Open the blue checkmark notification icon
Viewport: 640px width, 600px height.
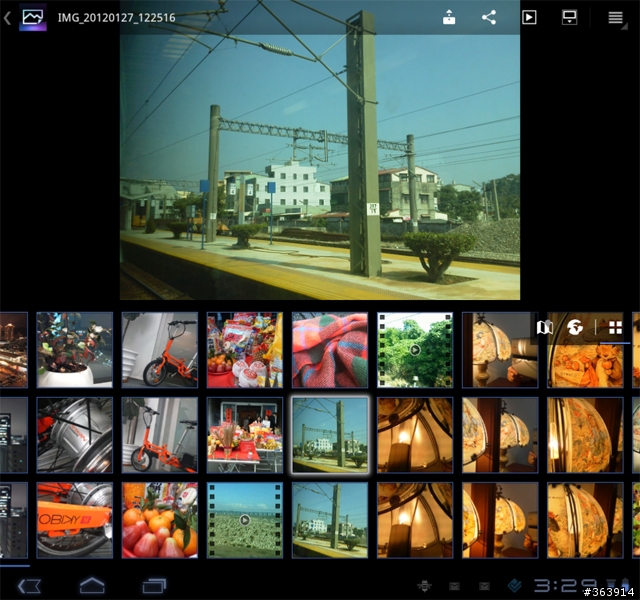click(x=515, y=587)
